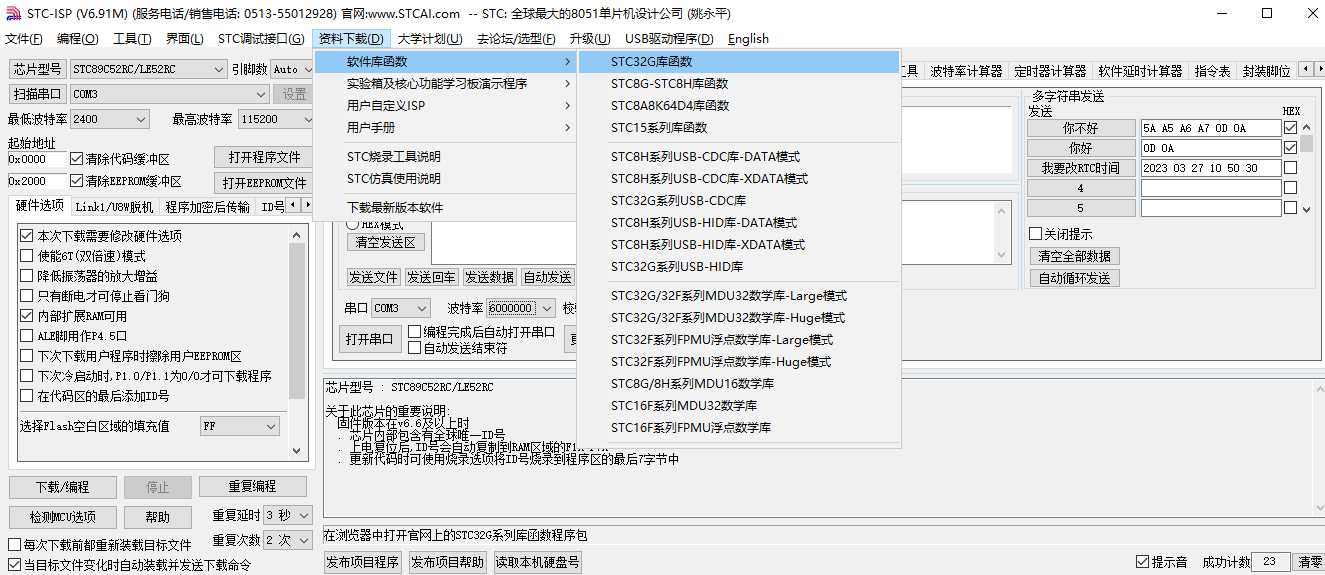Open chip model STC89C52RC/LE52RC dropdown
Image resolution: width=1325 pixels, height=575 pixels.
coord(148,69)
